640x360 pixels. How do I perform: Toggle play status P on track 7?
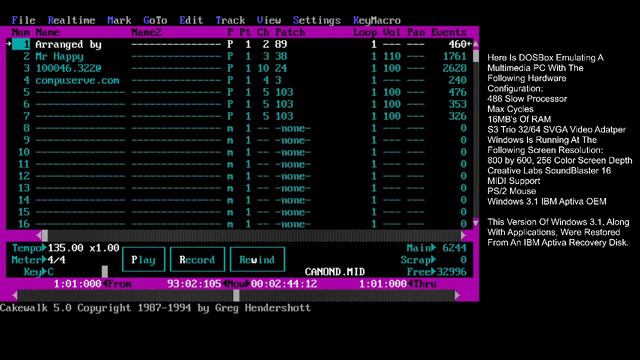pos(230,116)
